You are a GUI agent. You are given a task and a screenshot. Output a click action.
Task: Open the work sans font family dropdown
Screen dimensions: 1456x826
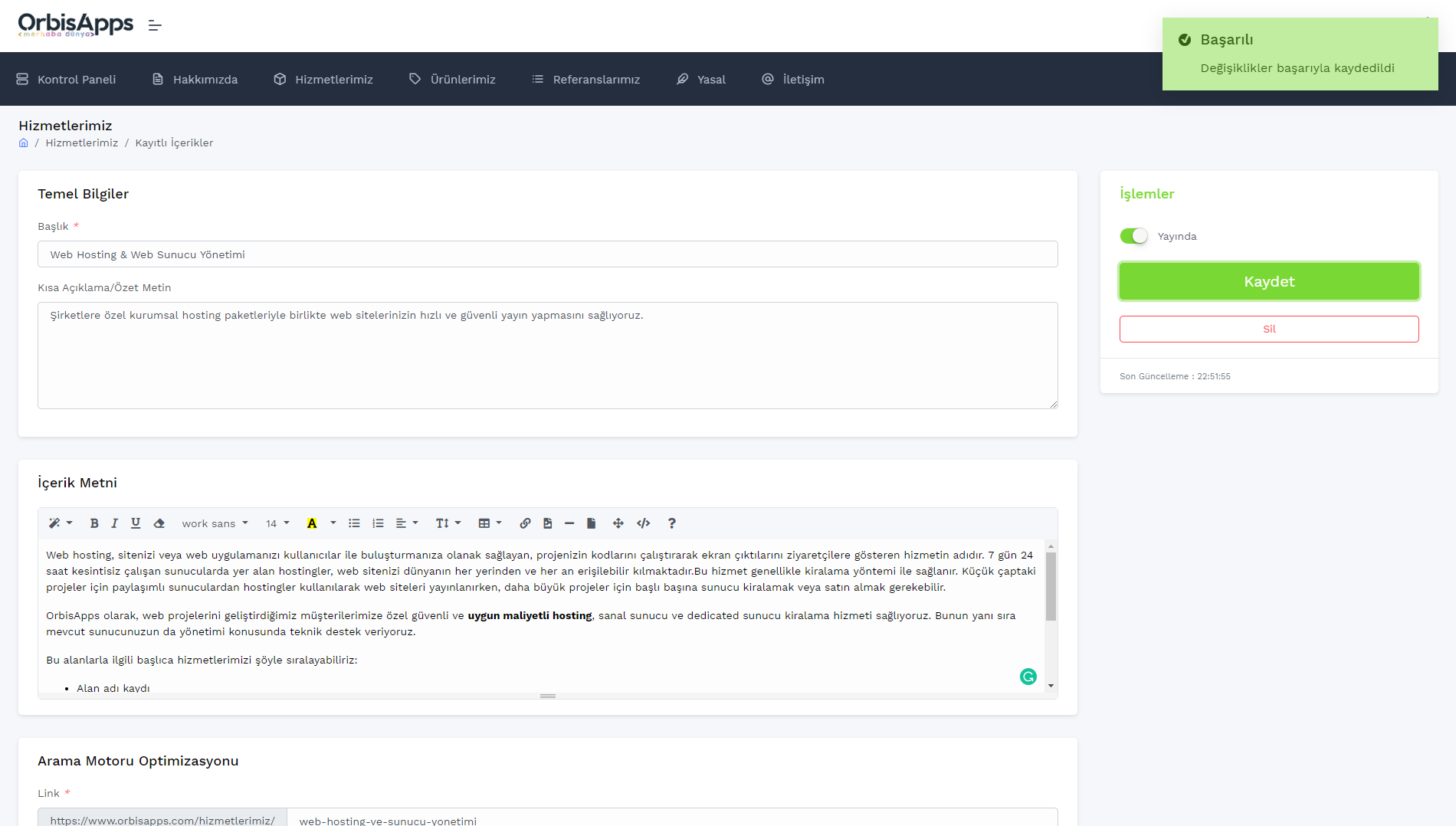(215, 523)
